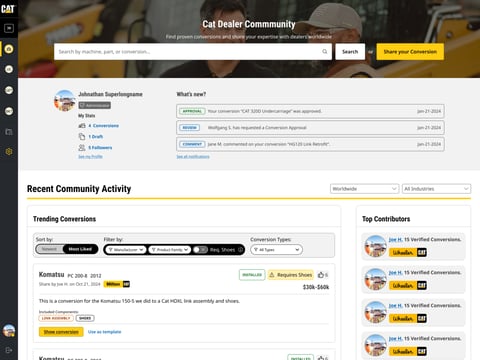Click the CAT logo in the sidebar
Viewport: 480px width, 360px height.
pyautogui.click(x=8, y=9)
